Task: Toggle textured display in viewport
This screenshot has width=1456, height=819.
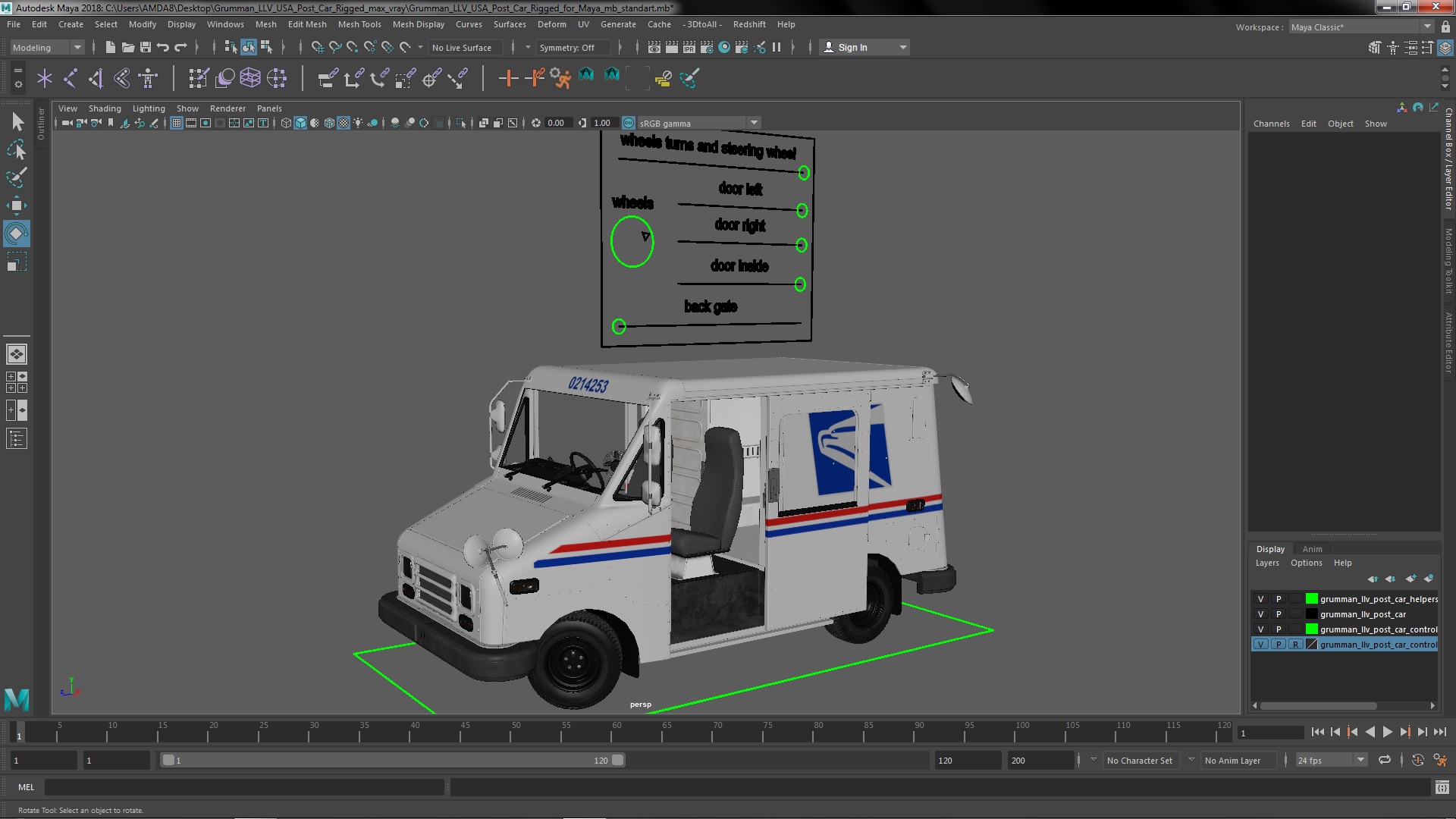Action: tap(344, 123)
